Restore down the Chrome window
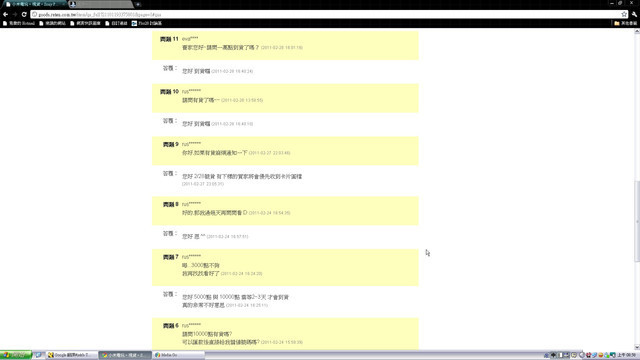This screenshot has height=360, width=640. click(x=620, y=3)
